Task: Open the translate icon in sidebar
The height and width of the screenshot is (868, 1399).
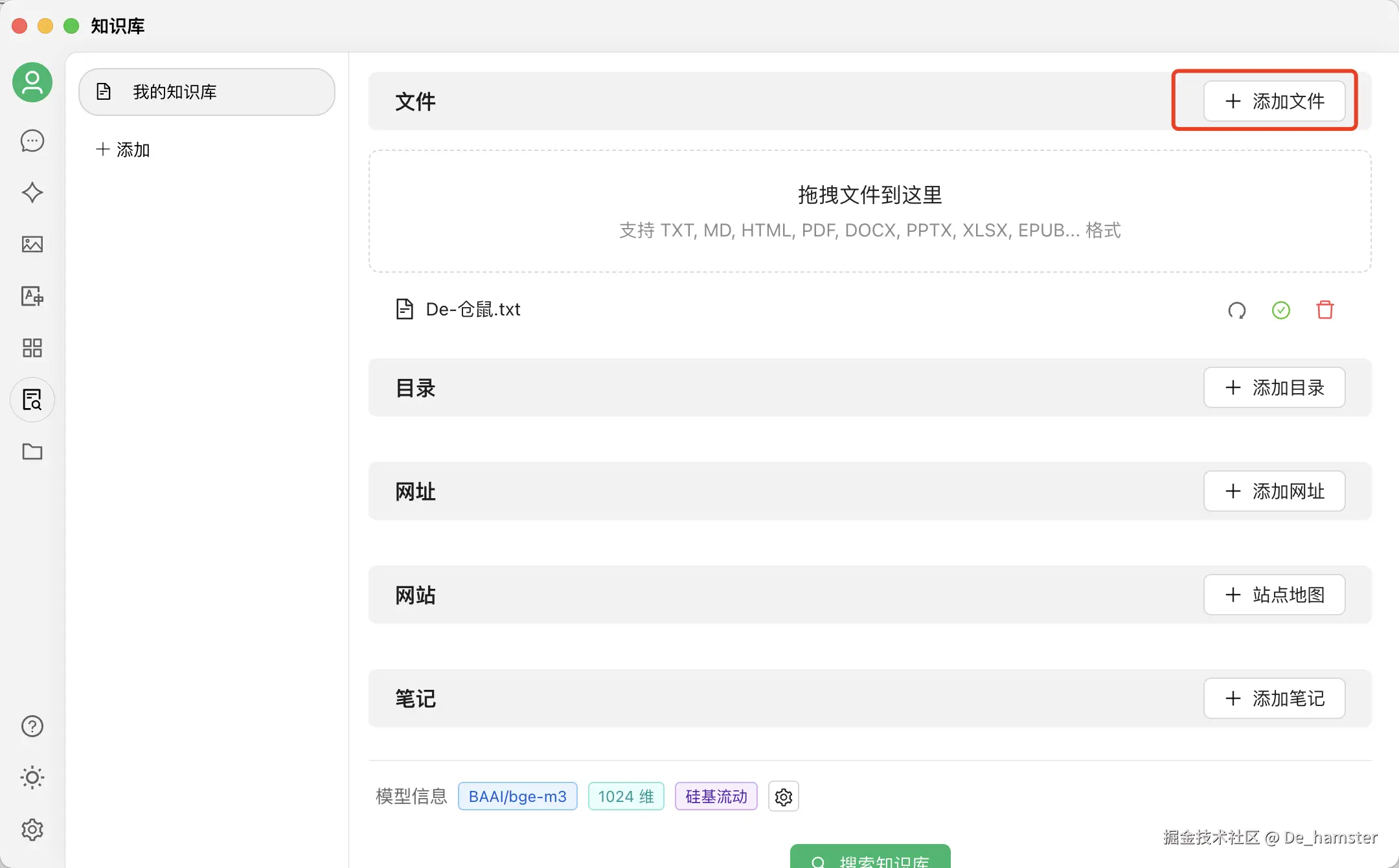Action: tap(32, 296)
